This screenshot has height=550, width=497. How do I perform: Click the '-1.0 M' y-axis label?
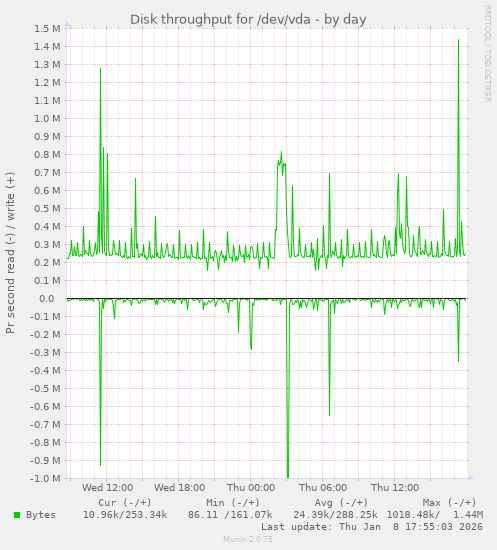pyautogui.click(x=45, y=478)
